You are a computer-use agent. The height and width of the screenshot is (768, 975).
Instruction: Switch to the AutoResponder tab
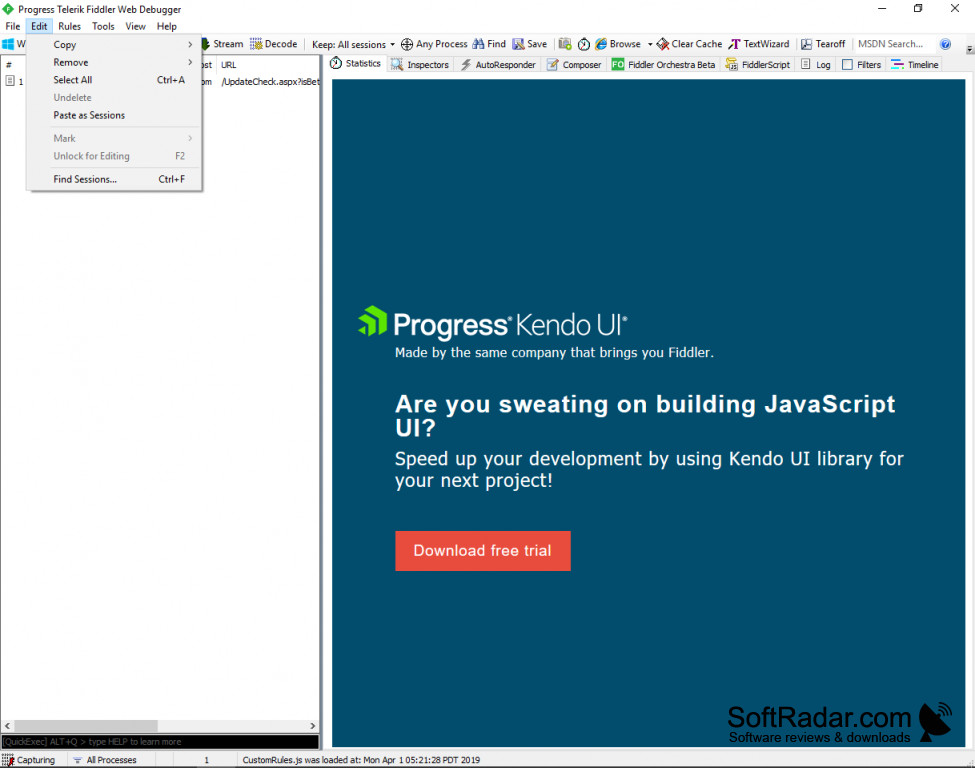(498, 65)
